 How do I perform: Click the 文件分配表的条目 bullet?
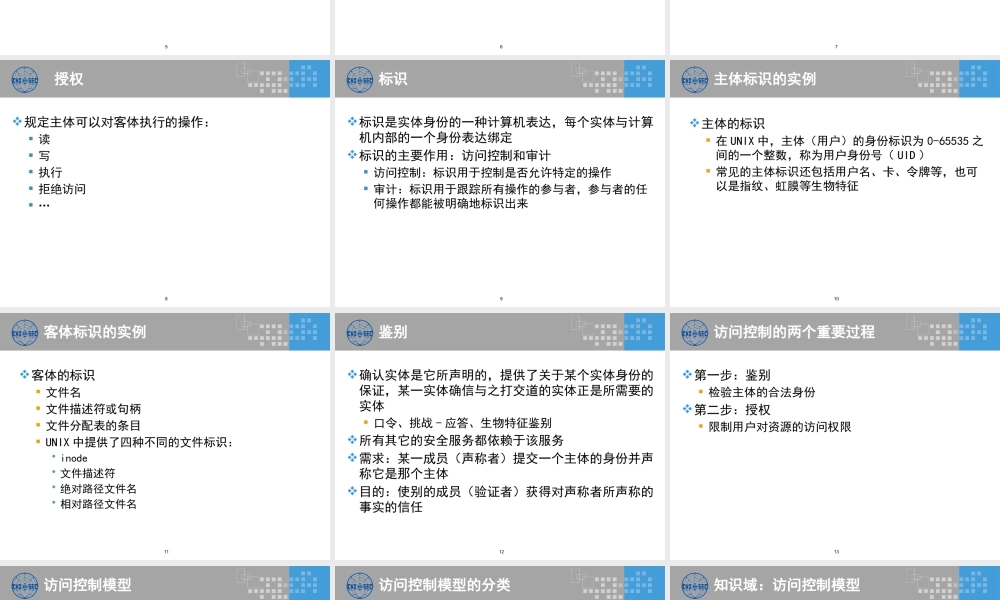coord(93,425)
